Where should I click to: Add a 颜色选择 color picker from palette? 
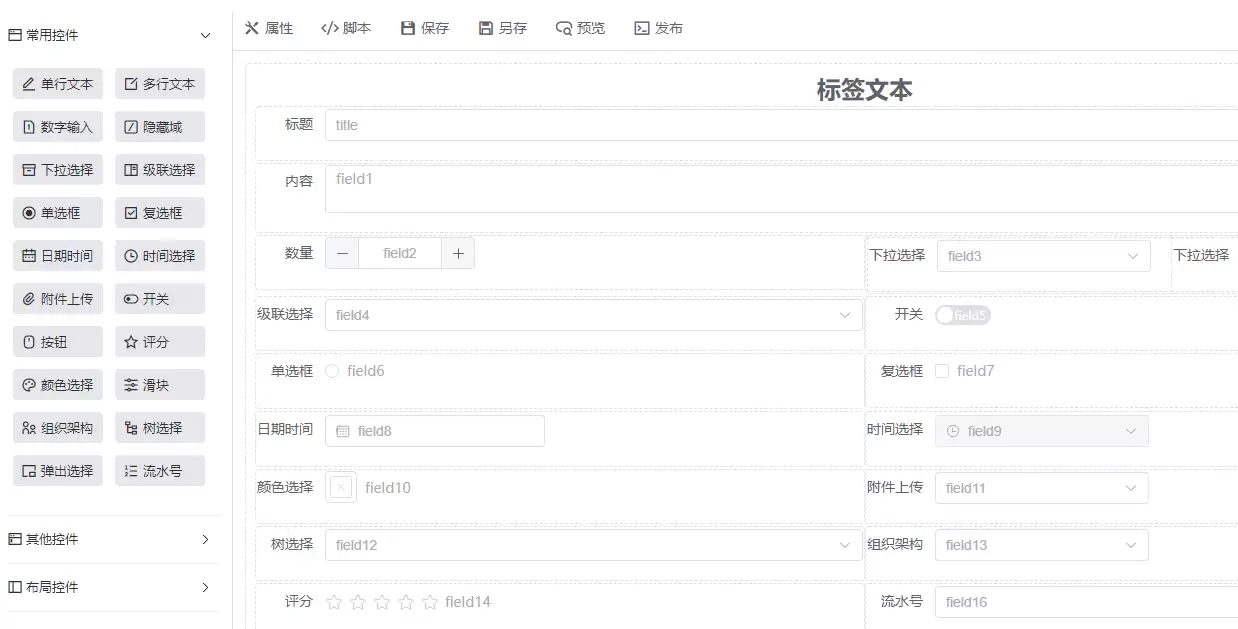58,385
